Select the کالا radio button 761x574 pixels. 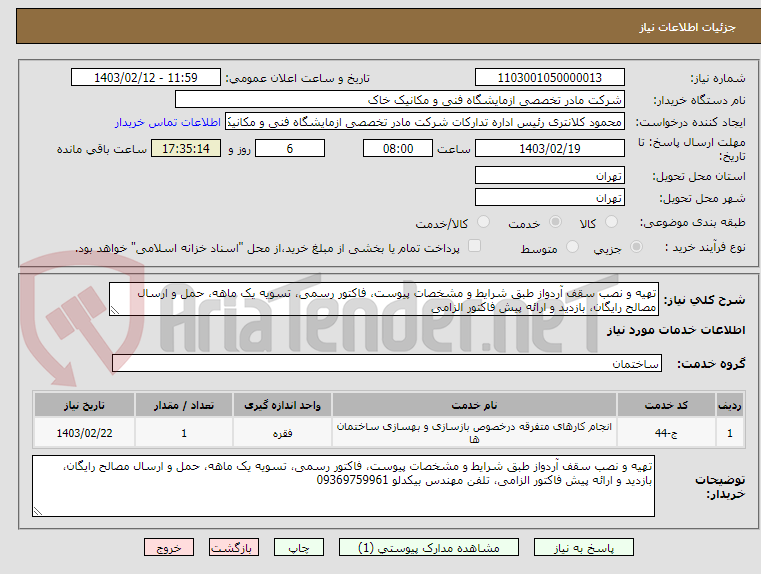point(612,222)
